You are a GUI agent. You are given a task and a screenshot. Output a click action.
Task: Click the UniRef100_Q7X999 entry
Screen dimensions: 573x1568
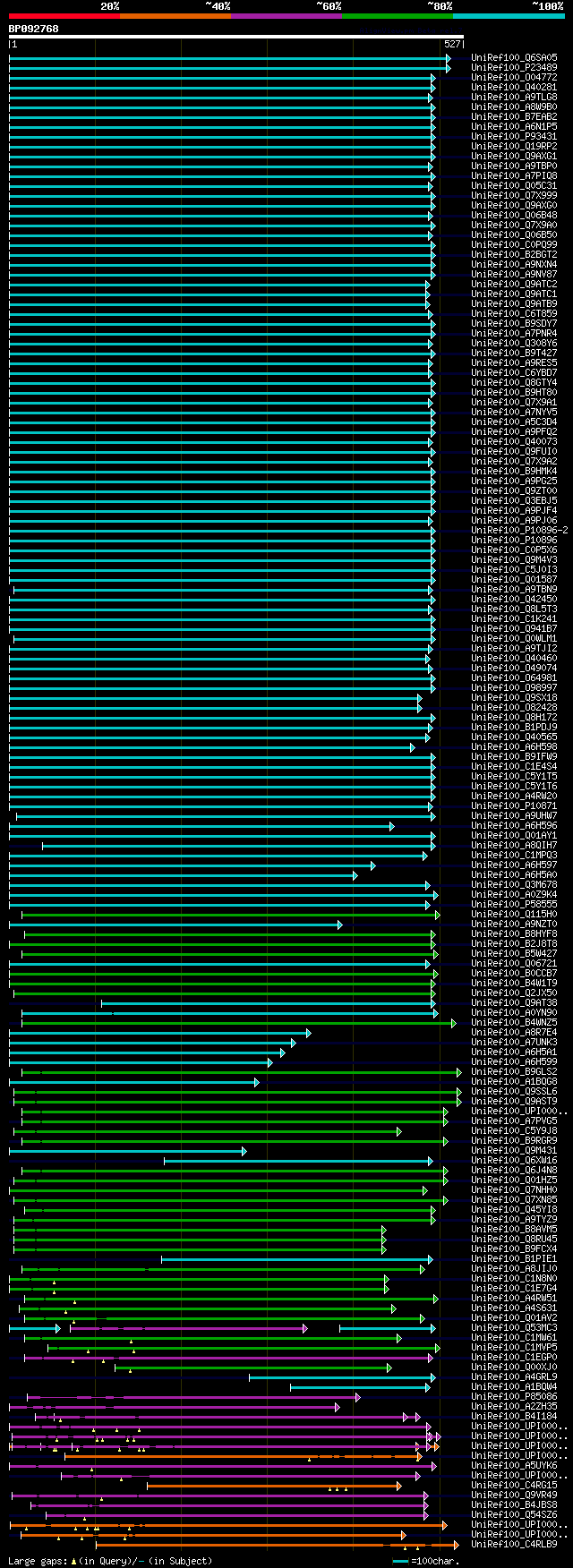tap(514, 196)
